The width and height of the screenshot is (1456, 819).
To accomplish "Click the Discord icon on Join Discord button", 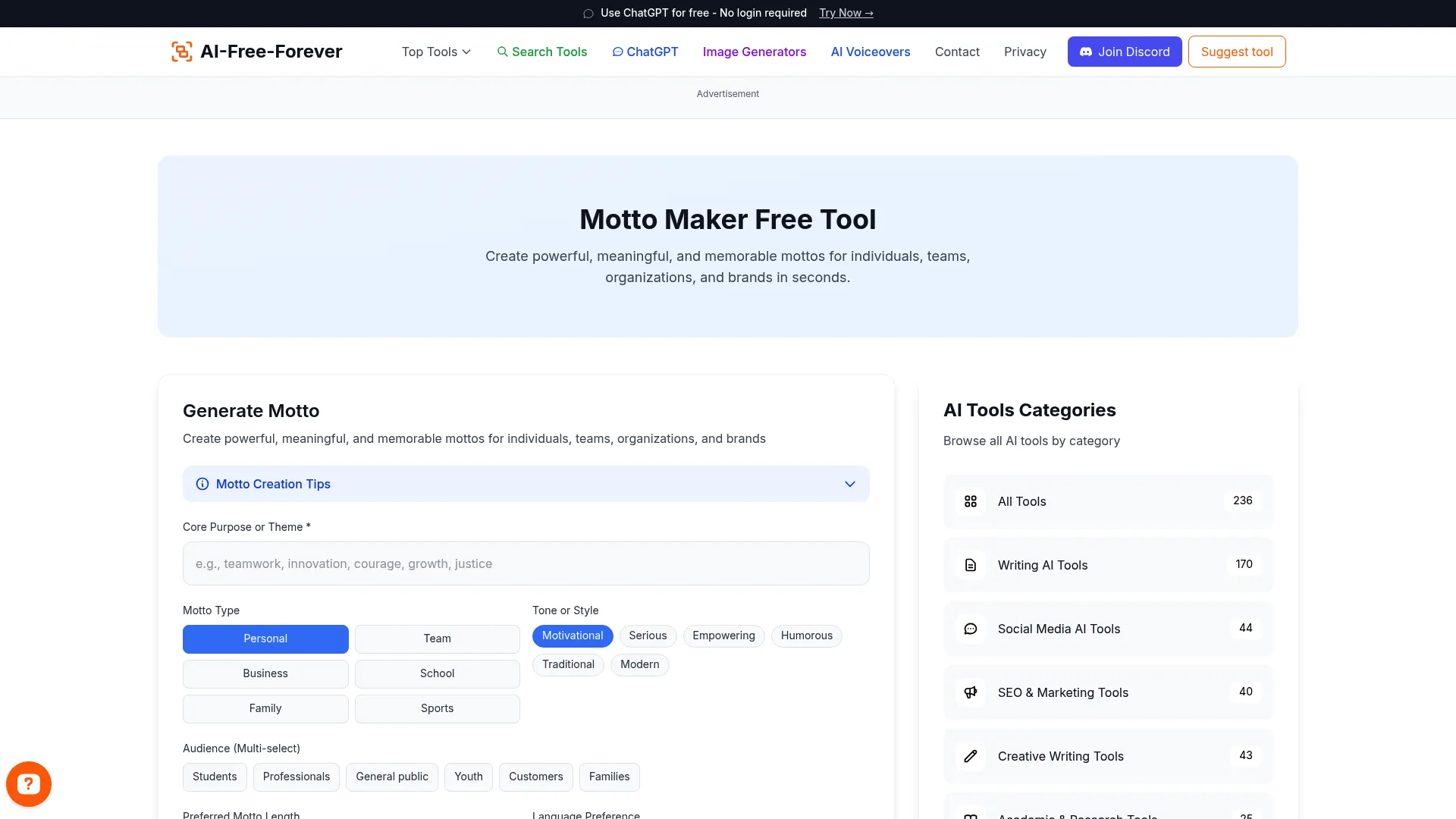I will point(1086,52).
